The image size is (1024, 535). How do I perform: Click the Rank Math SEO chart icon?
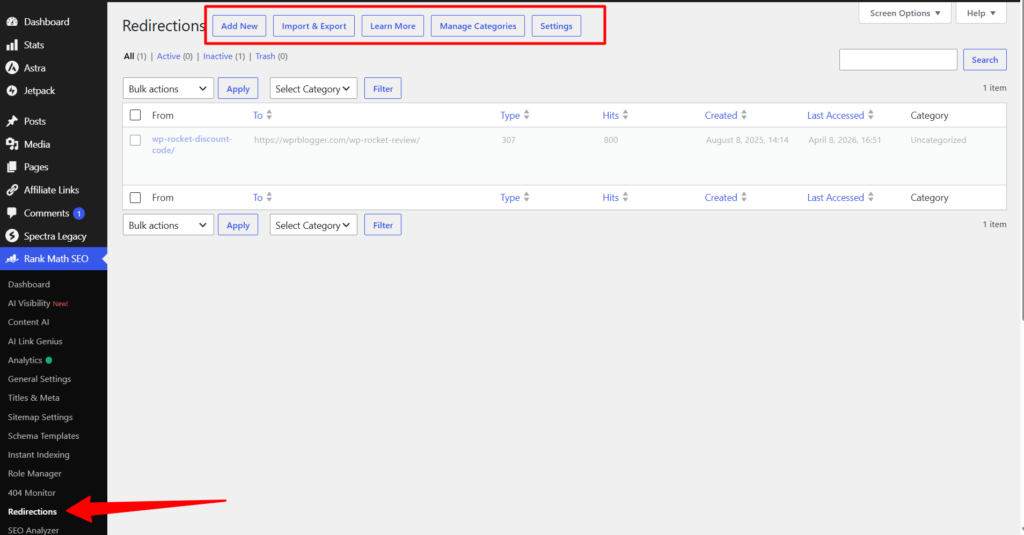tap(12, 259)
